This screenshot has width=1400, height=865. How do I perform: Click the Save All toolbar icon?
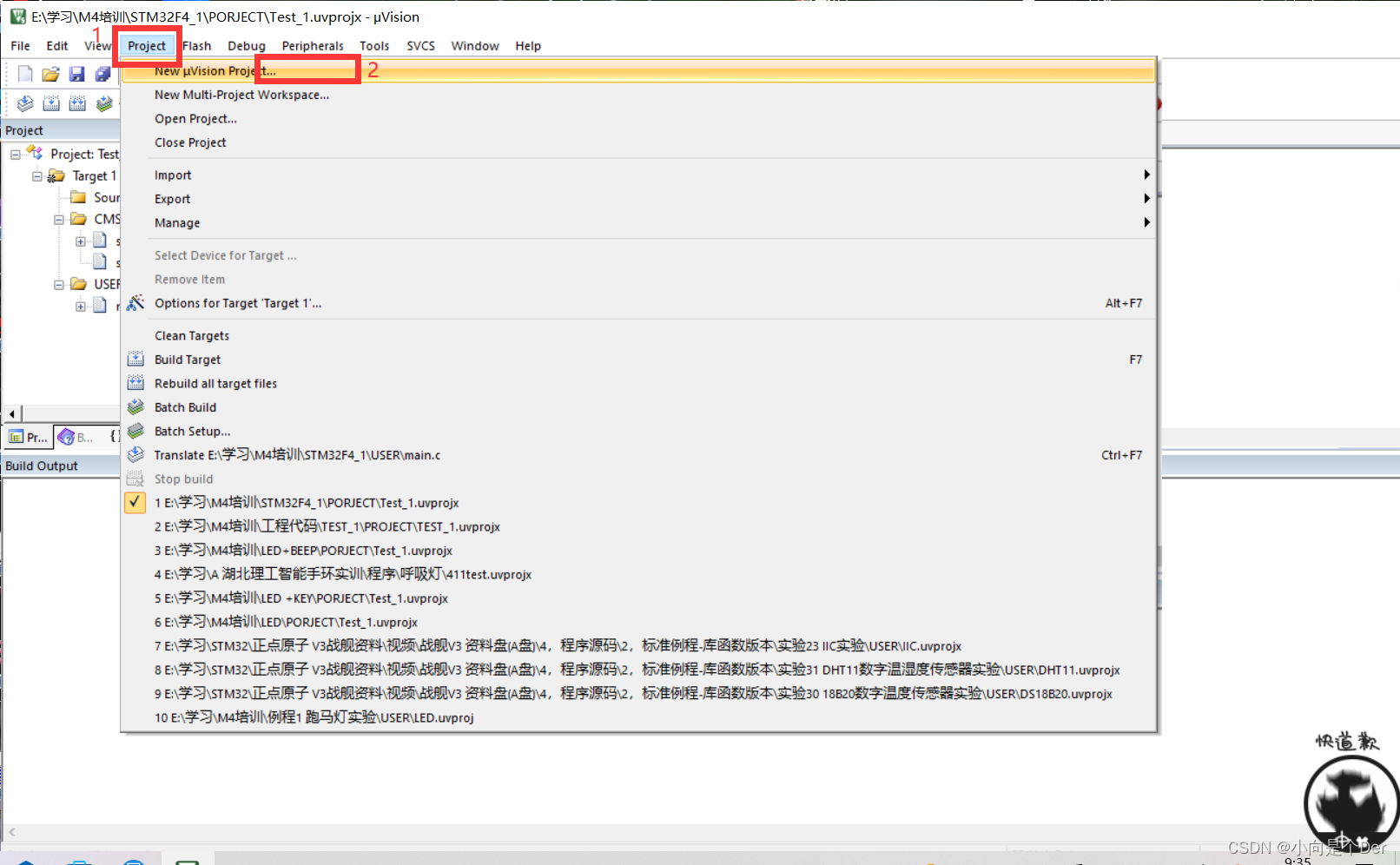click(103, 74)
